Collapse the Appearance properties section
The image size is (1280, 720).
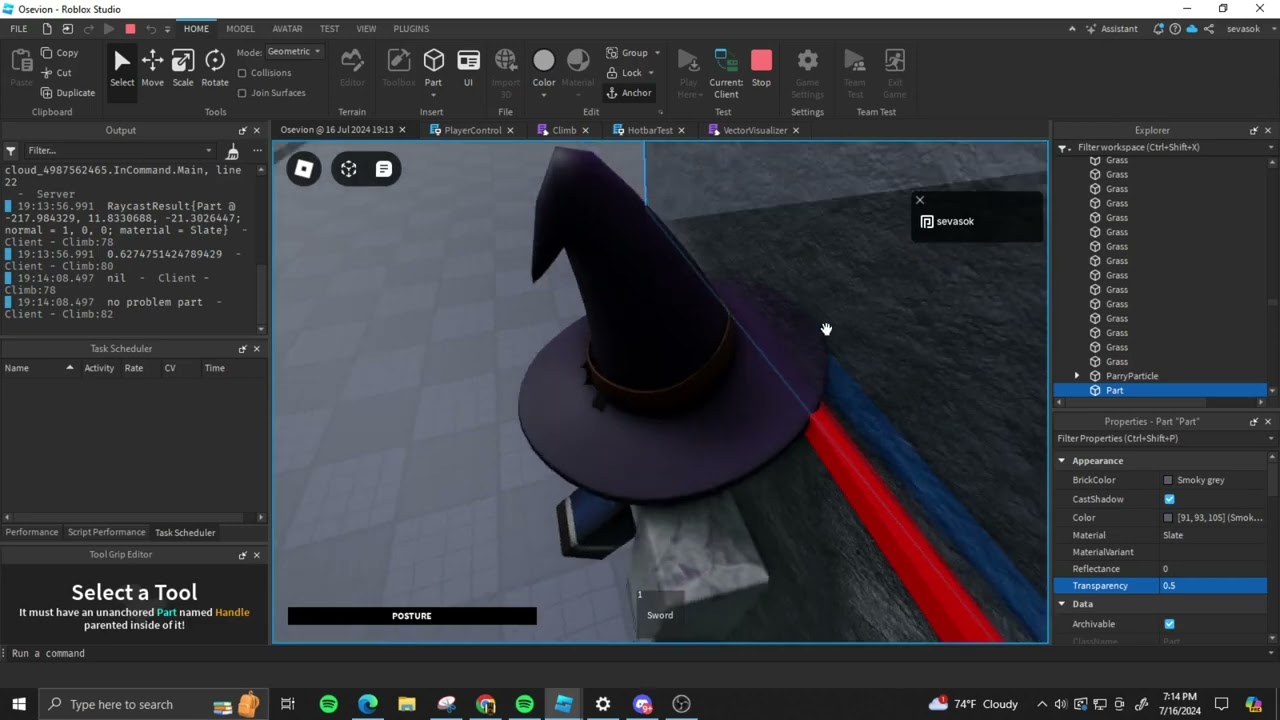1062,461
